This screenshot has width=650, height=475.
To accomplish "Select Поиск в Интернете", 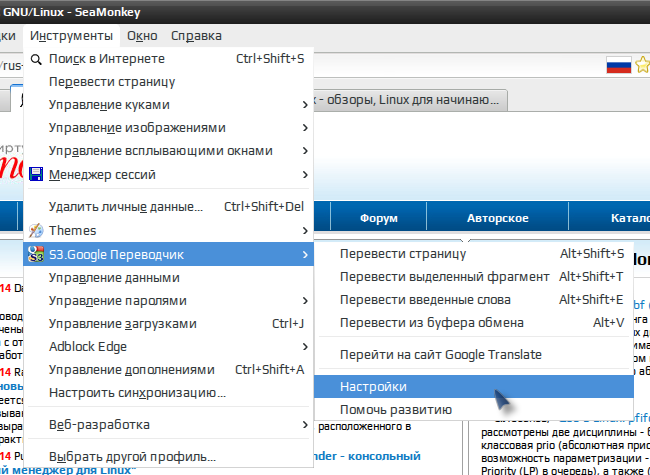I will pyautogui.click(x=168, y=59).
